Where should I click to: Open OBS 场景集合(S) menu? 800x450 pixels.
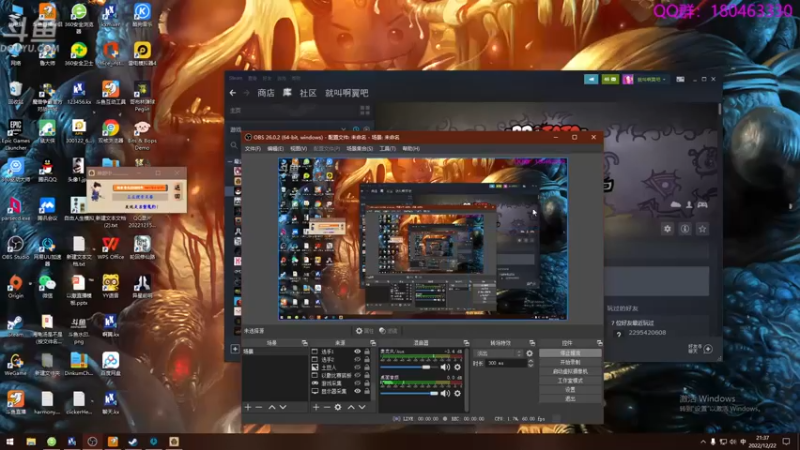(x=360, y=148)
